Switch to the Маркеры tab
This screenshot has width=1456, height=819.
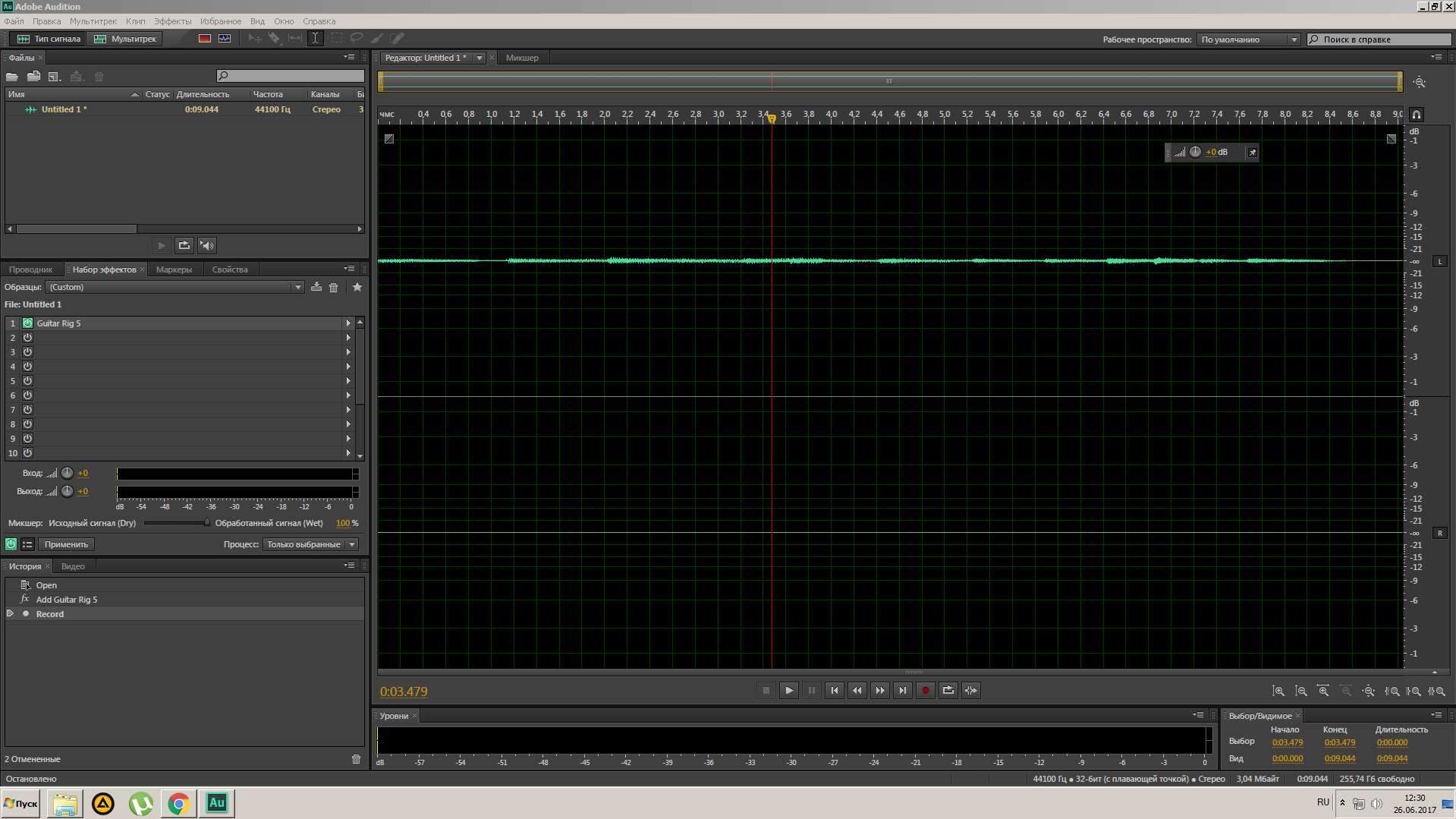click(x=174, y=269)
